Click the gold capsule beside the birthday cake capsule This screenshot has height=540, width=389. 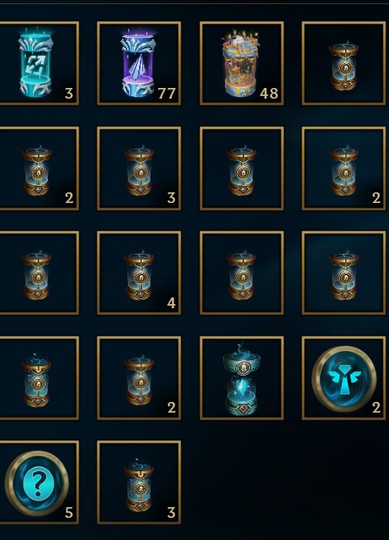344,63
